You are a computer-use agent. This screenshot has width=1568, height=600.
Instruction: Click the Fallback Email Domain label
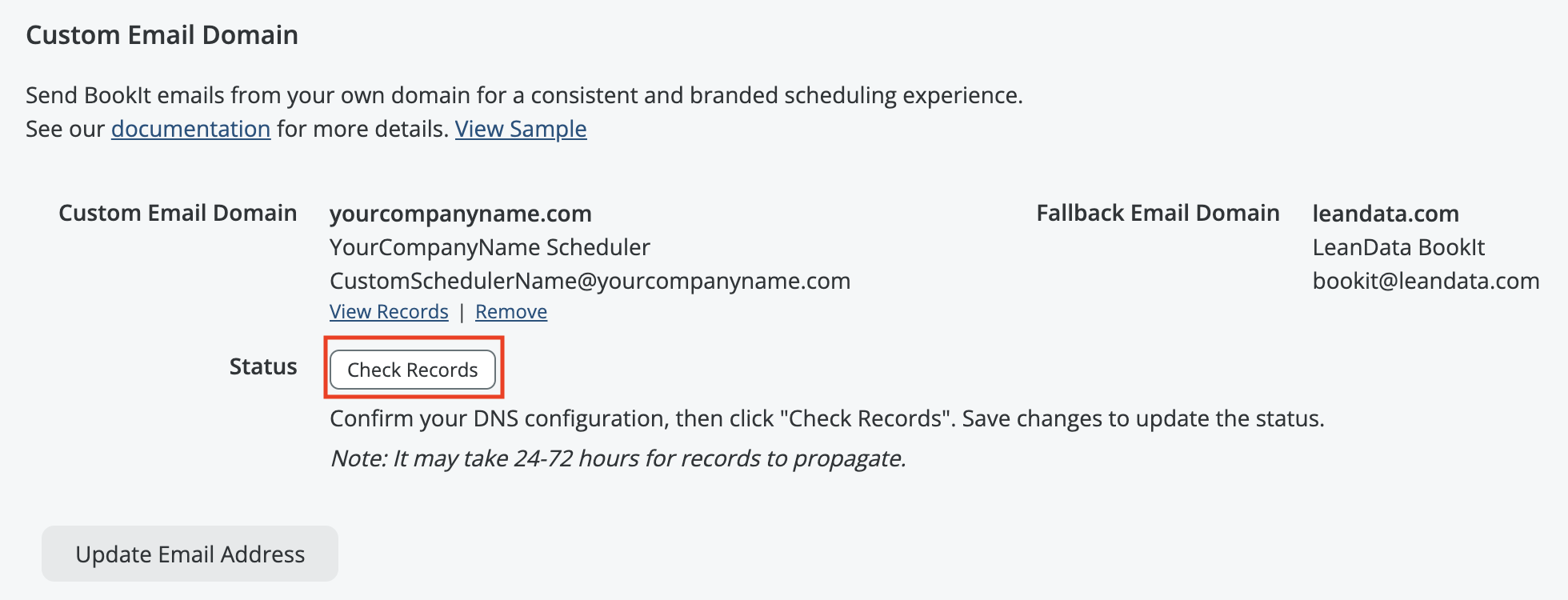tap(1158, 213)
